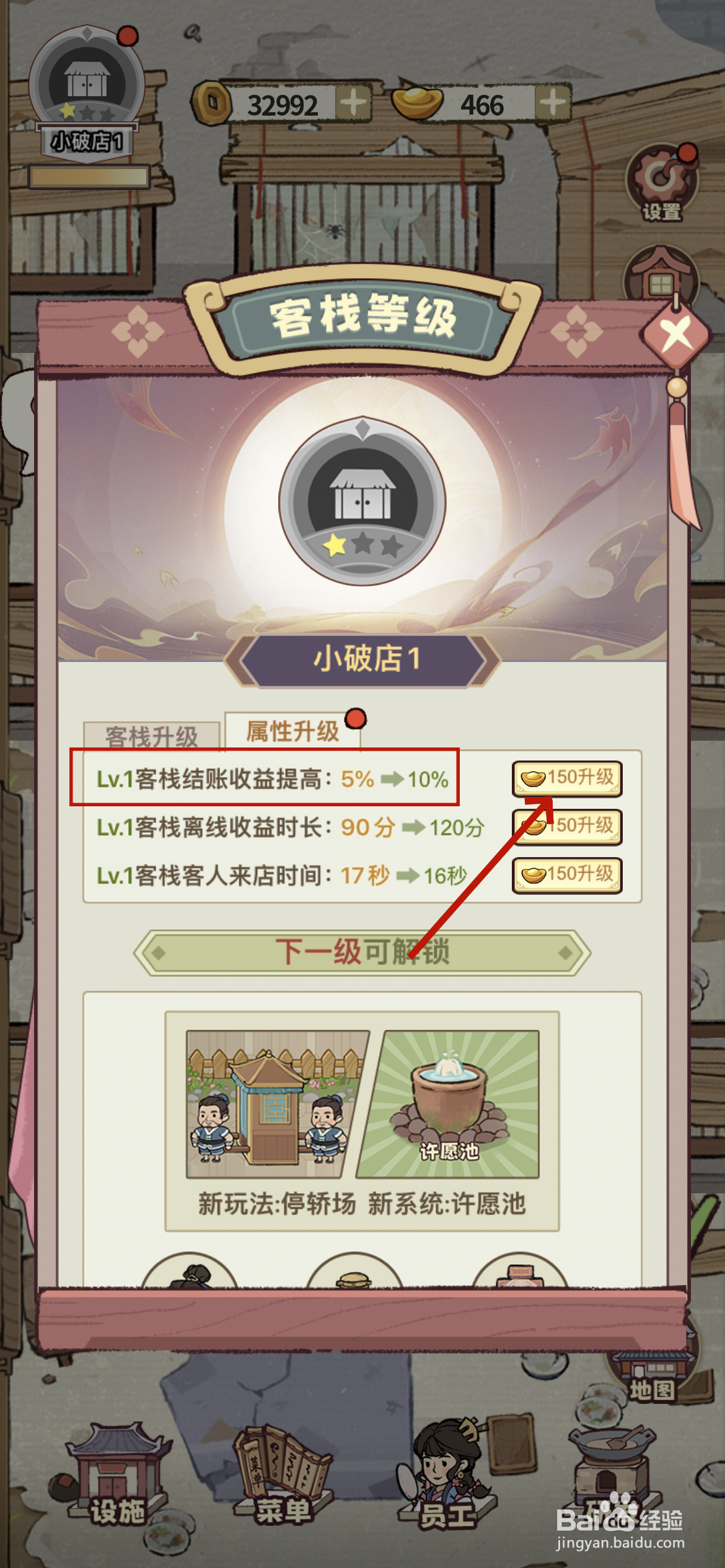Screen dimensions: 725x1568
Task: Tap the 许愿池 wishing pool thumbnail
Action: tap(449, 1104)
